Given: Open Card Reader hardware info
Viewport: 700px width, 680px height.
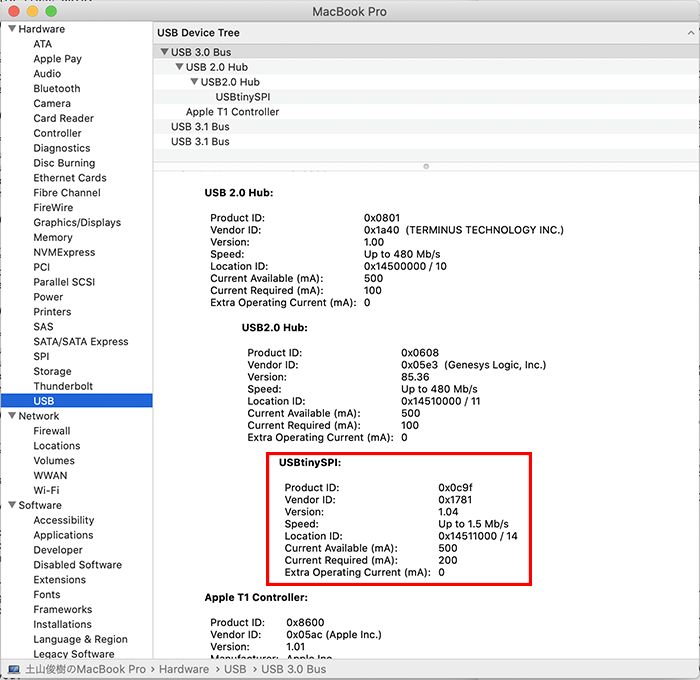Looking at the screenshot, I should 63,118.
